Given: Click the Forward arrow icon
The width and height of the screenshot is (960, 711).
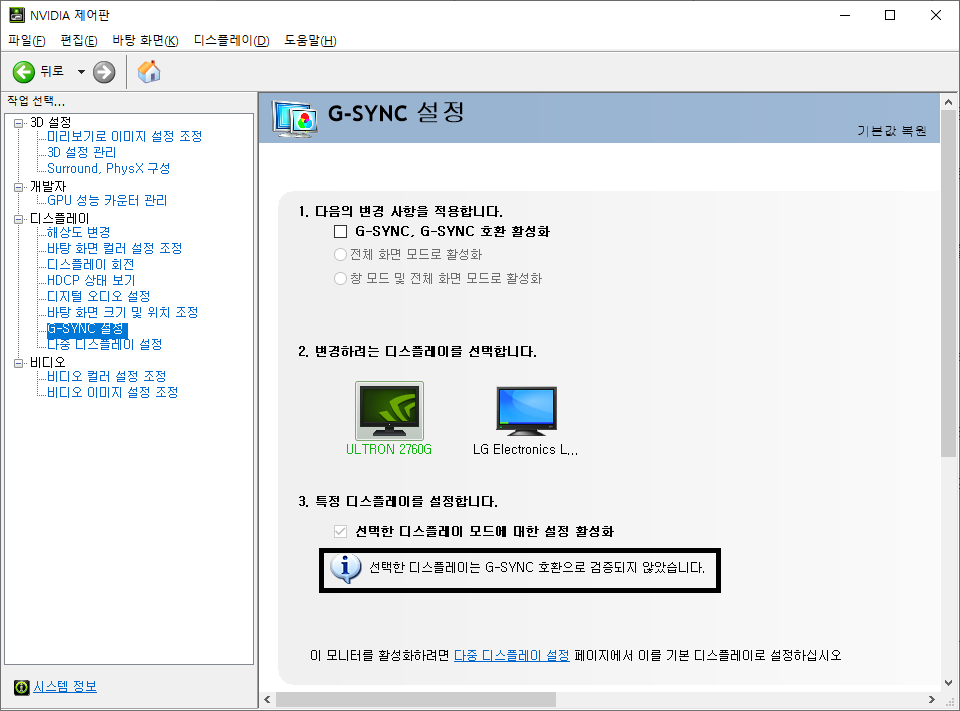Looking at the screenshot, I should [x=104, y=72].
